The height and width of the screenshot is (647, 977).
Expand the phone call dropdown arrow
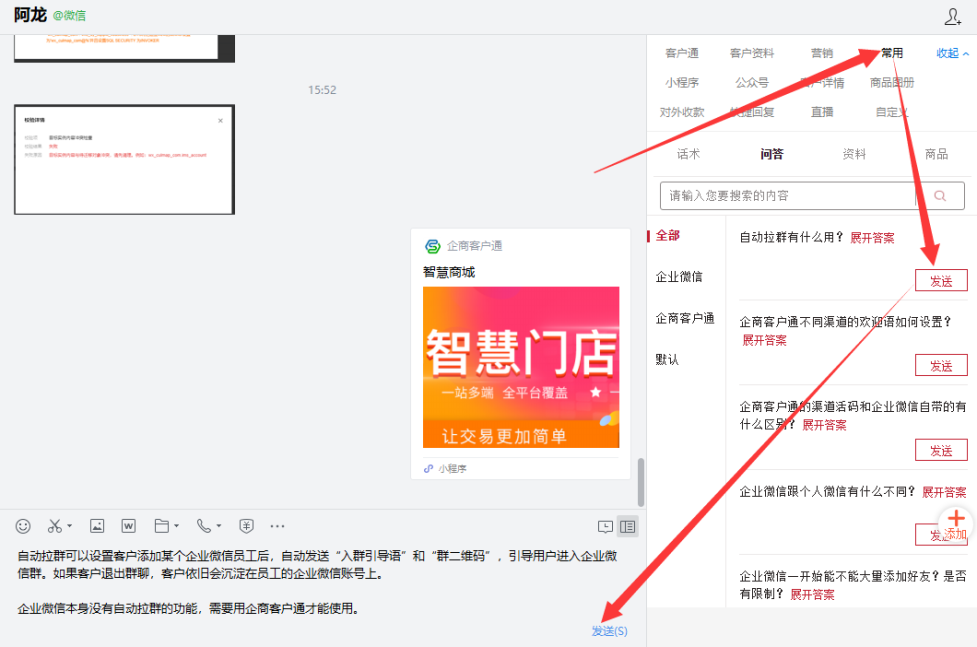pos(219,526)
